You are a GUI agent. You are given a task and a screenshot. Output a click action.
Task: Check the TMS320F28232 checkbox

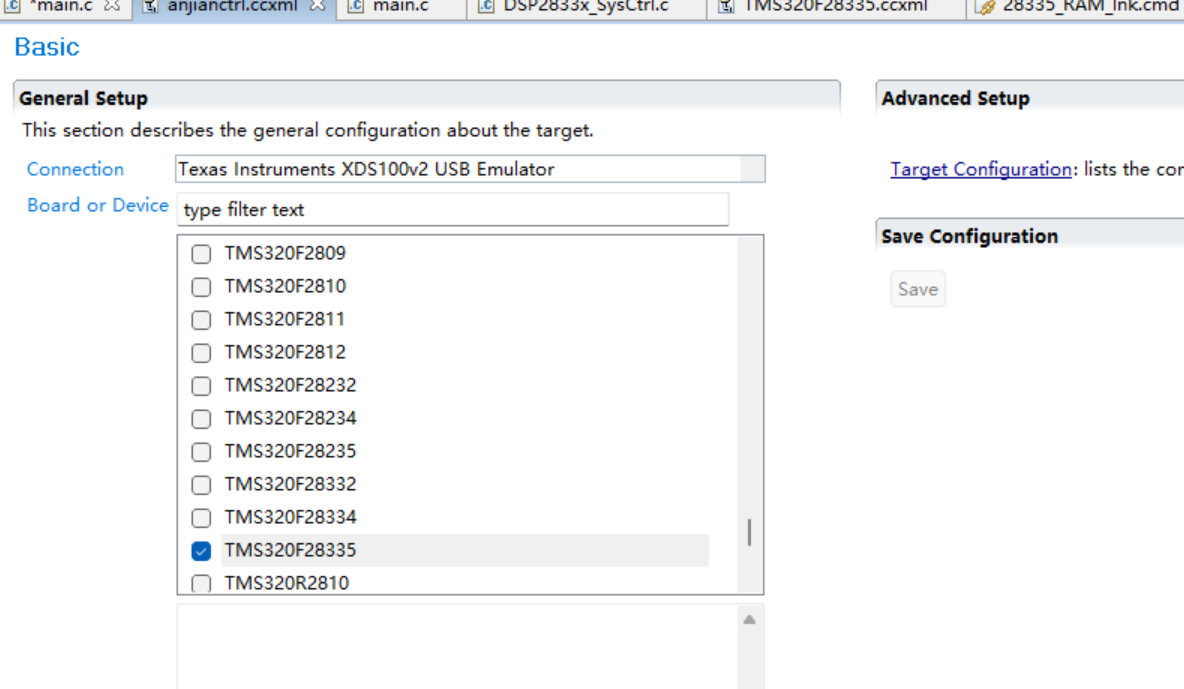click(x=201, y=386)
